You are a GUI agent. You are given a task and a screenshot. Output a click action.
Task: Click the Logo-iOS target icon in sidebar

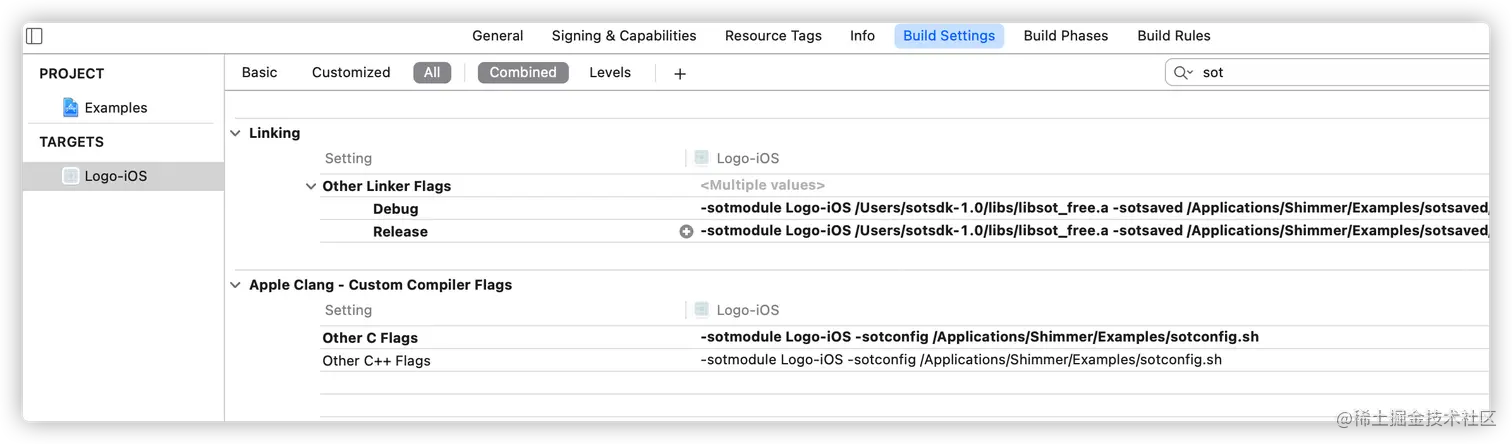click(x=70, y=176)
